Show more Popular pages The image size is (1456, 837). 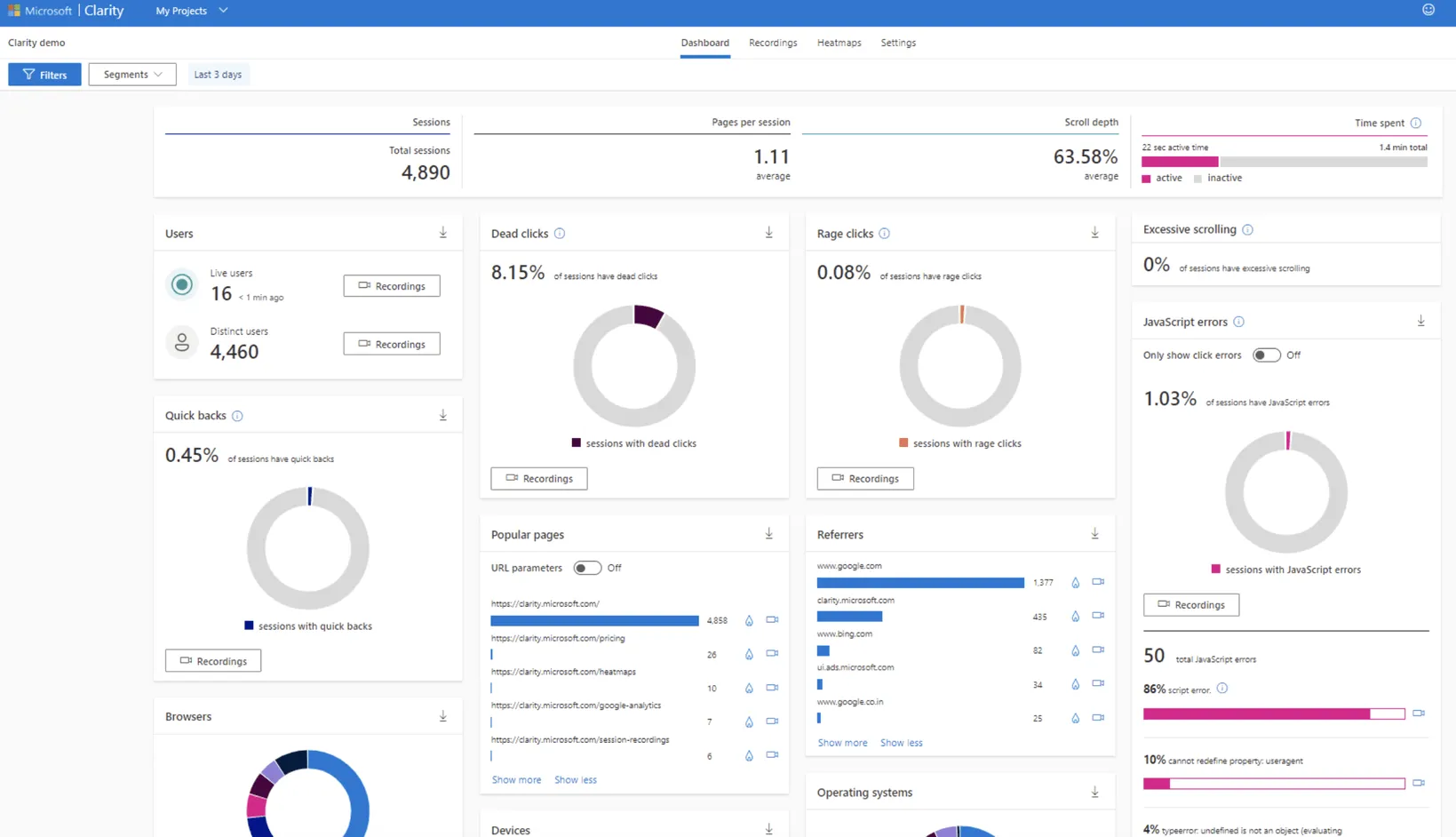point(516,780)
